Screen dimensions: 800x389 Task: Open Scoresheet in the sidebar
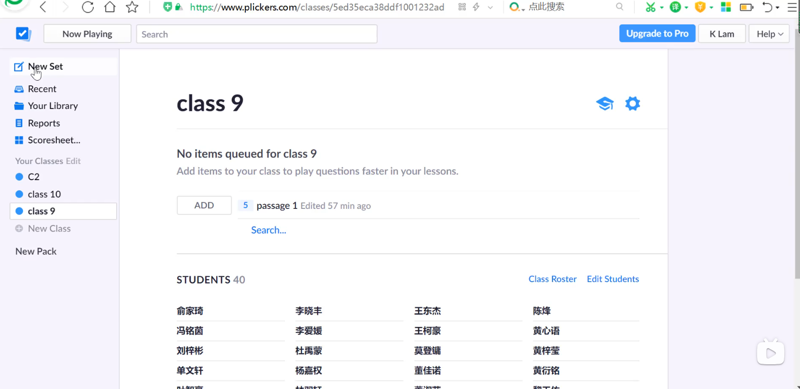[54, 140]
